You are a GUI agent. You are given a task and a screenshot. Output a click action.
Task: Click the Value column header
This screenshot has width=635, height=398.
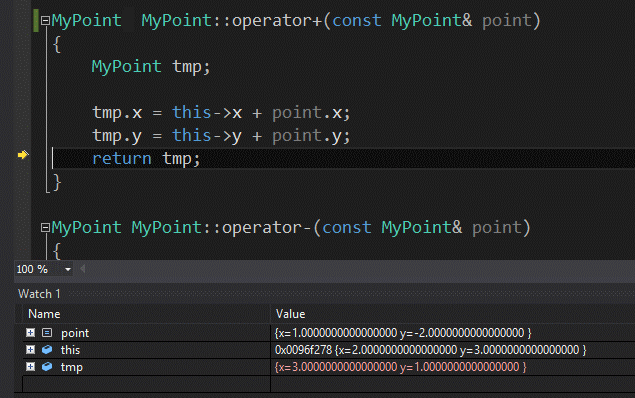pyautogui.click(x=290, y=314)
